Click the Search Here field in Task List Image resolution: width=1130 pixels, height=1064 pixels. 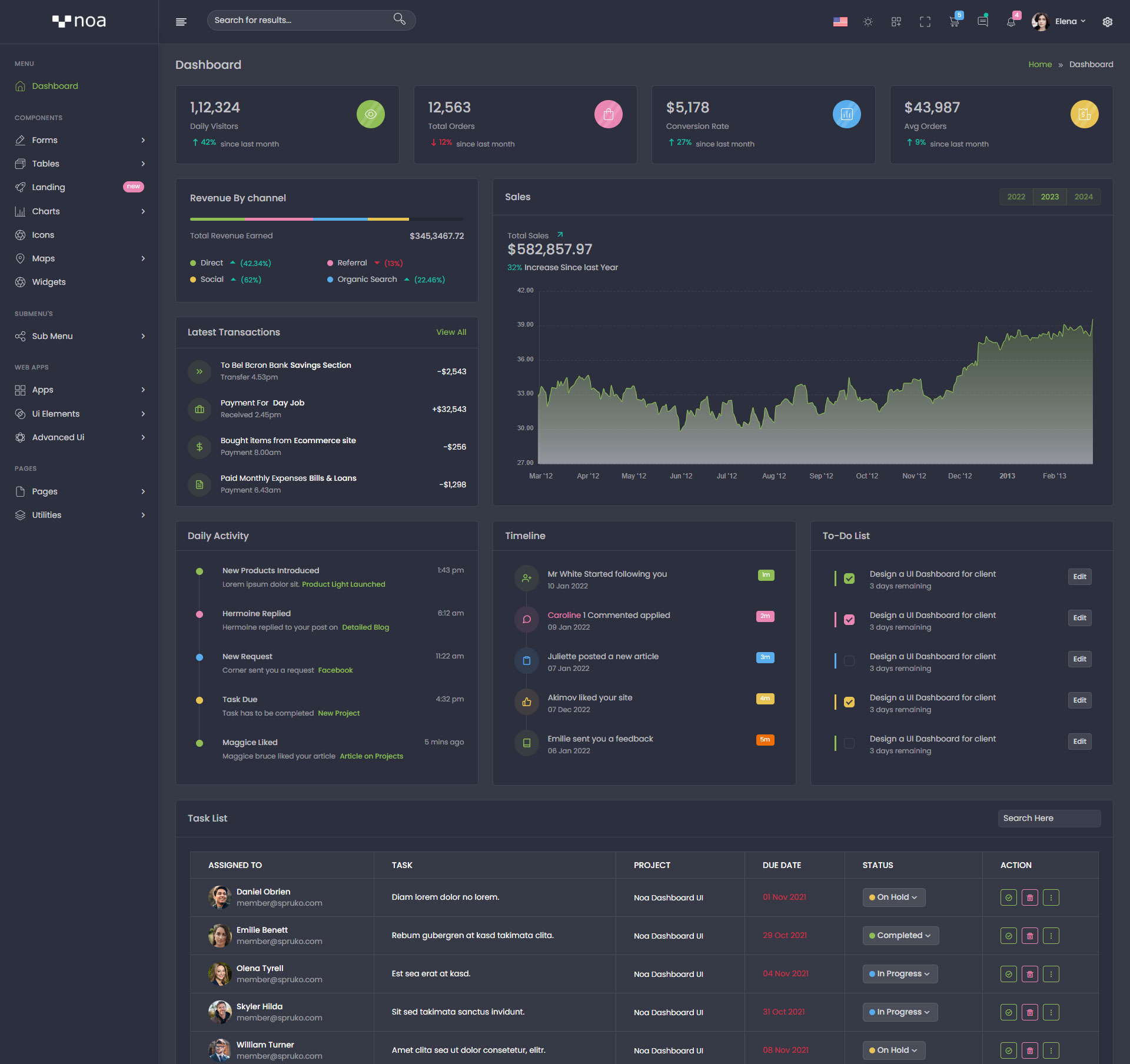1049,819
